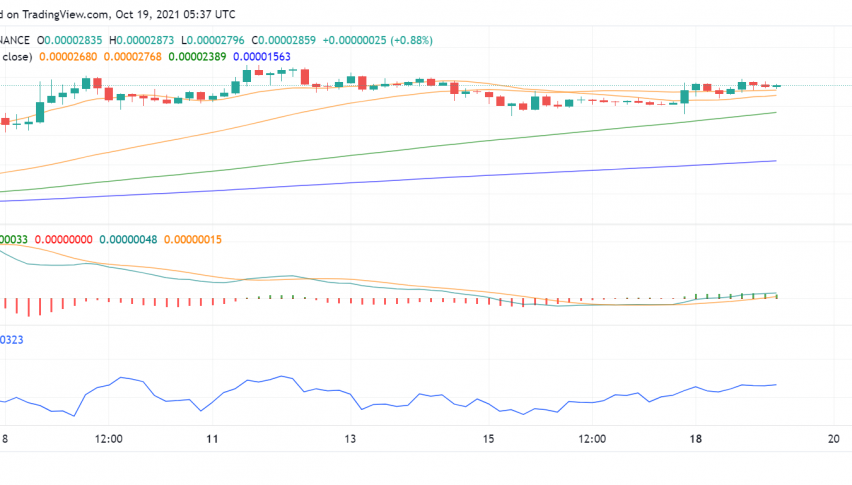
Task: Click the high price value H0.00002873
Action: click(x=141, y=41)
